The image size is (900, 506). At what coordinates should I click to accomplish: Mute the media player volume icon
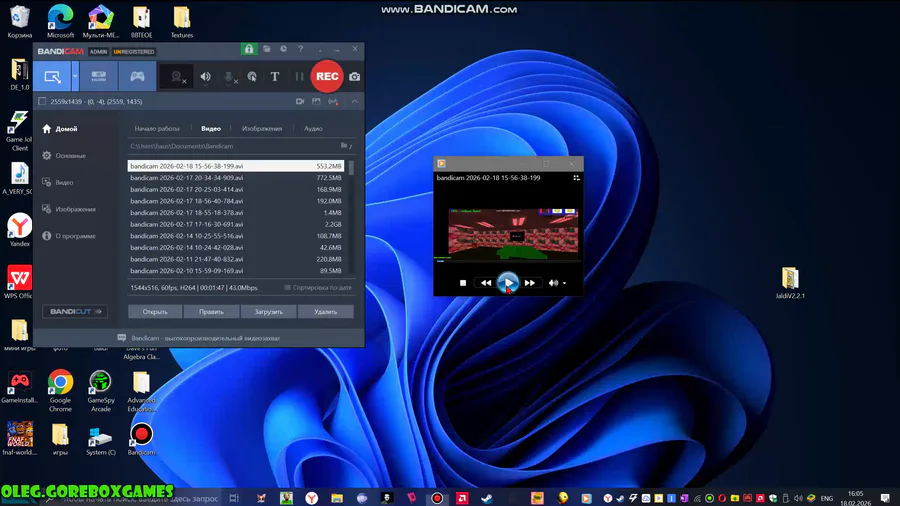point(553,283)
